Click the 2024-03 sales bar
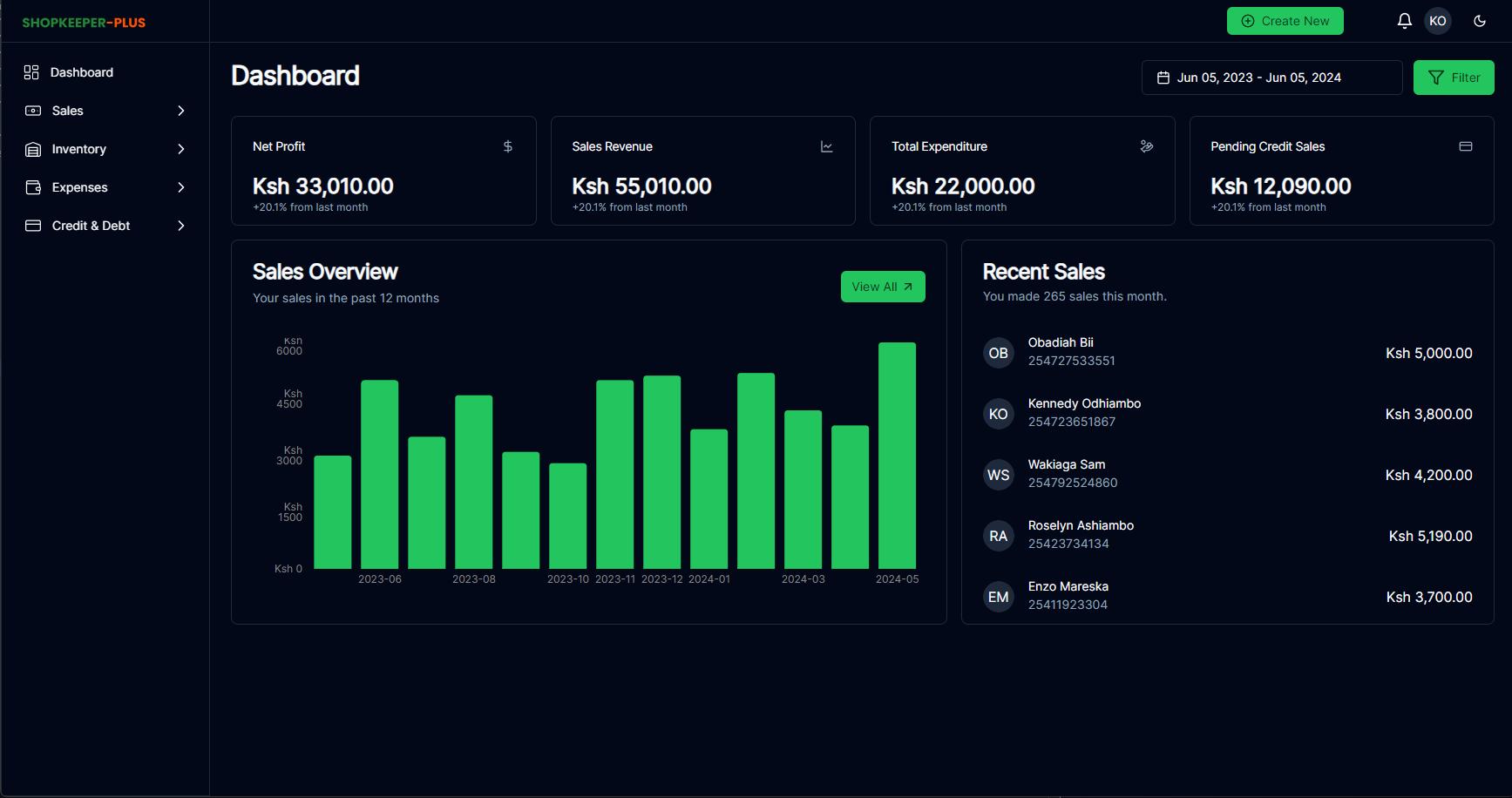This screenshot has width=1512, height=798. [x=803, y=490]
